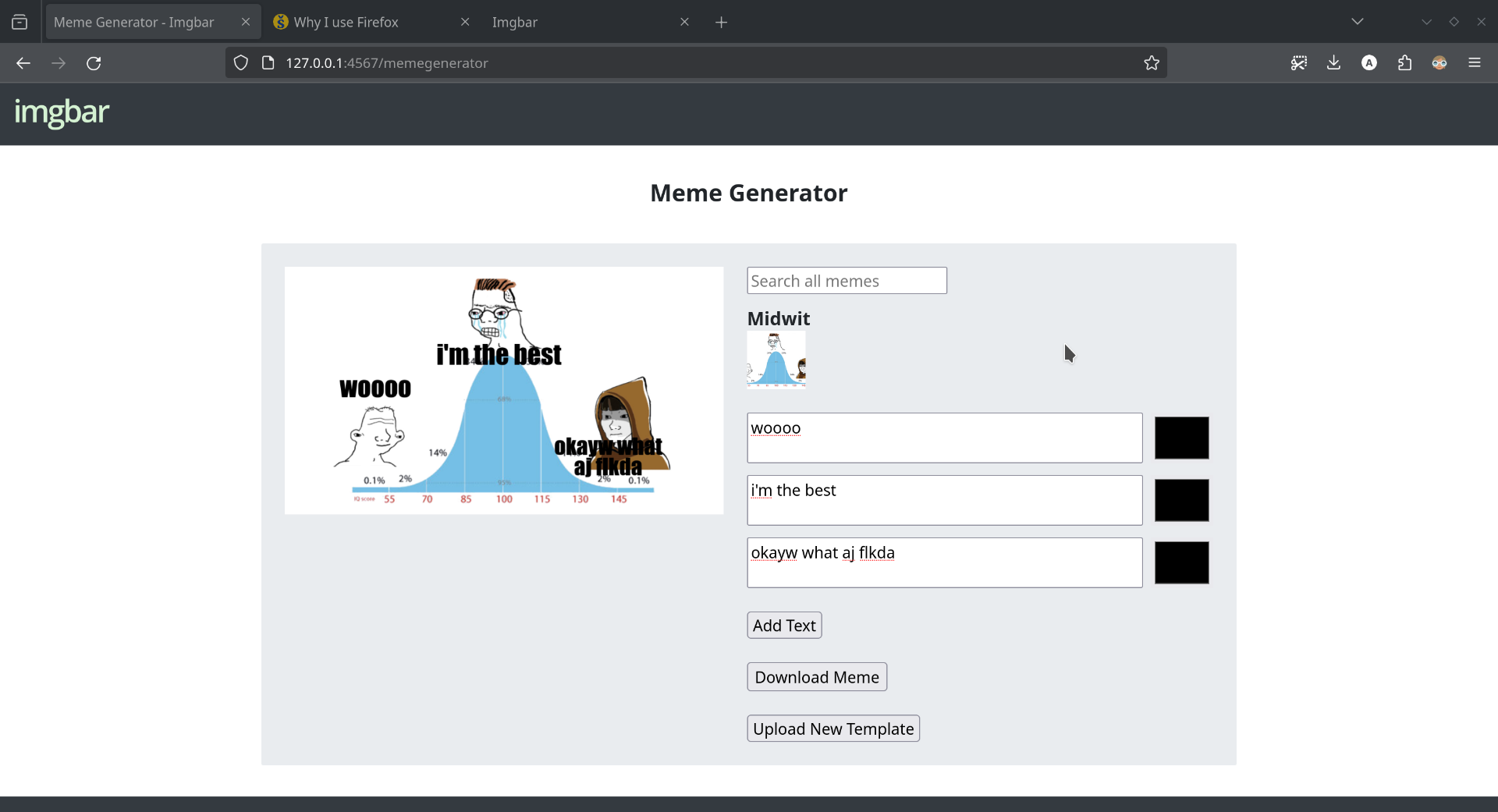
Task: Close the Meme Generator - Imgbar tab
Action: (246, 22)
